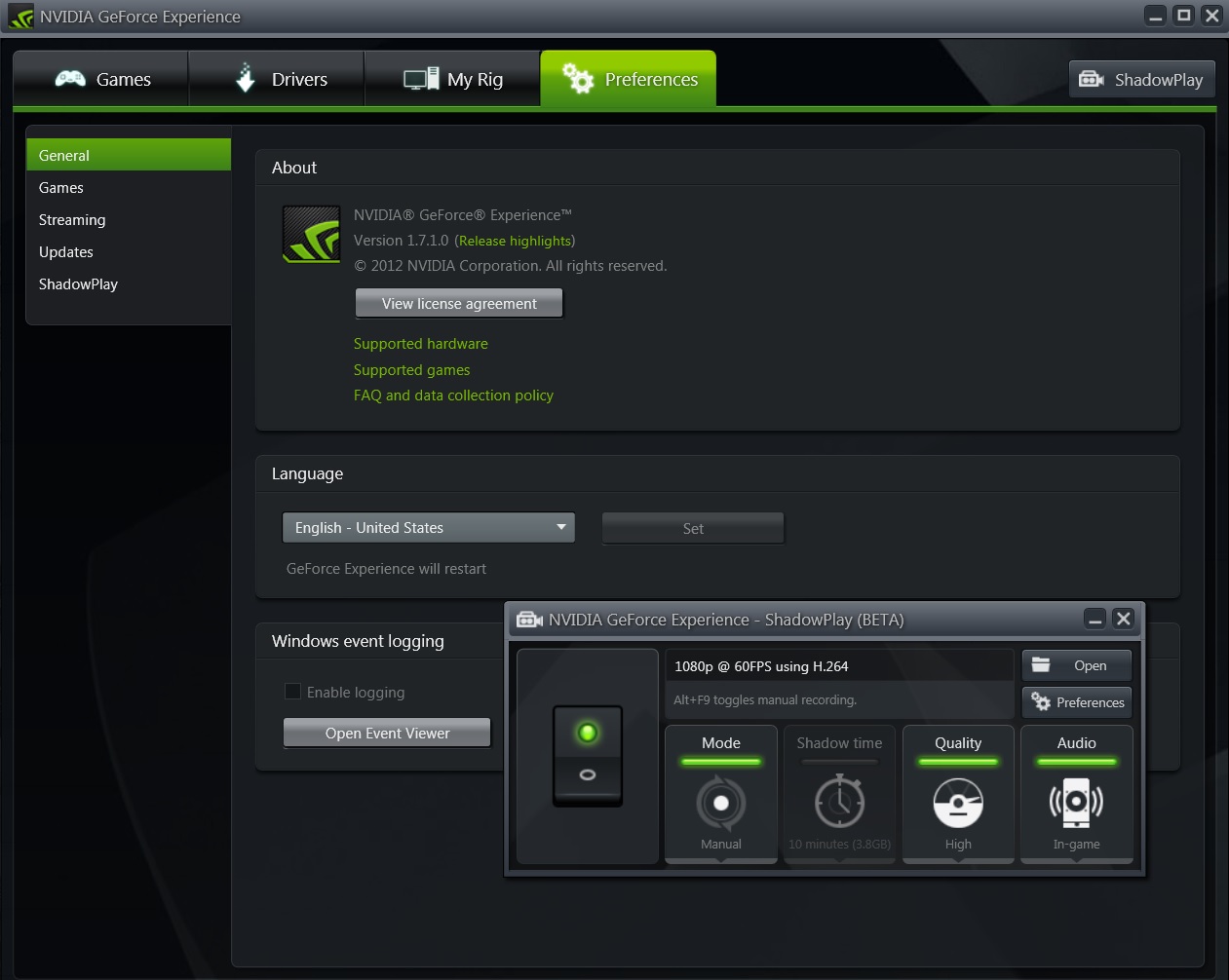The width and height of the screenshot is (1229, 980).
Task: Click the NVIDIA logo in About section
Action: (311, 234)
